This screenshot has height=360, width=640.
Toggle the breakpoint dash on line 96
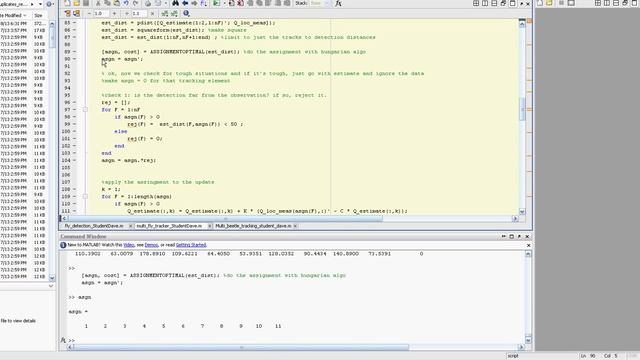74,102
